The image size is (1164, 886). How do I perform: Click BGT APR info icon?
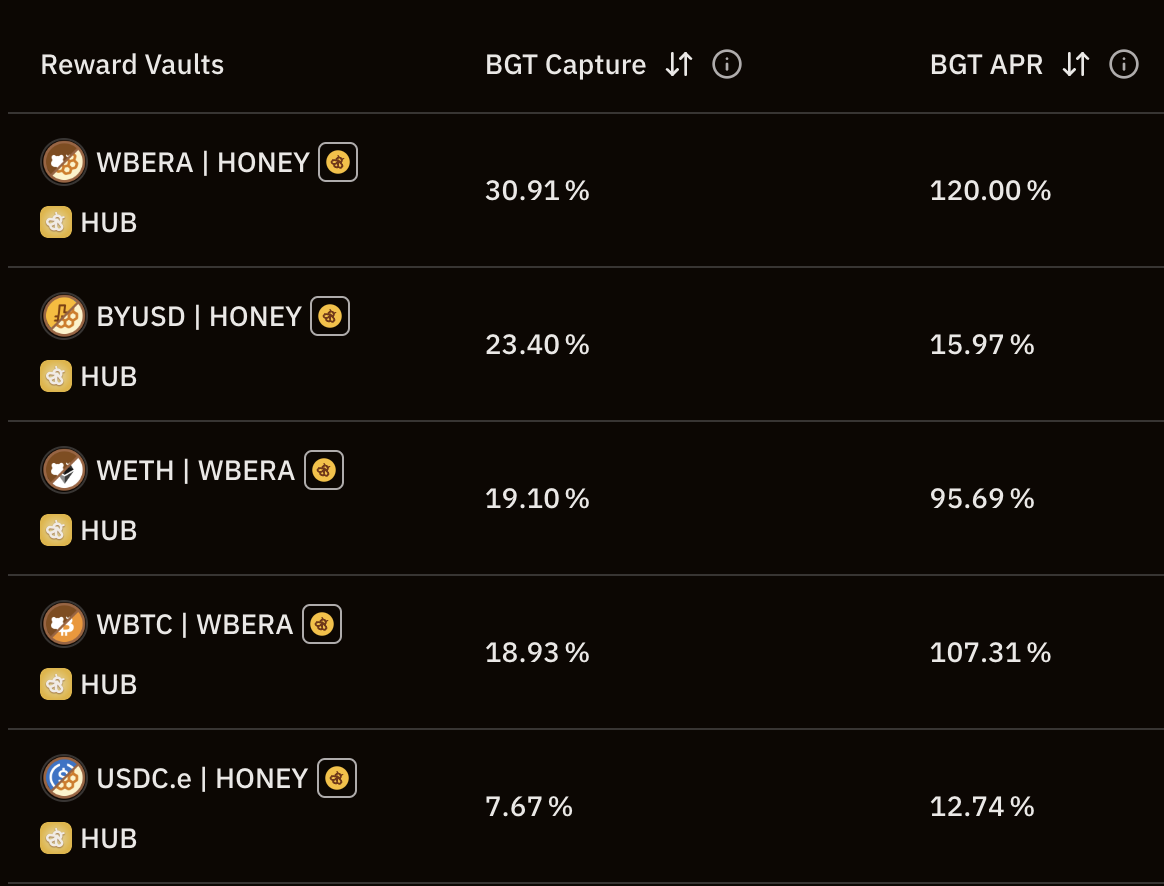click(1124, 65)
